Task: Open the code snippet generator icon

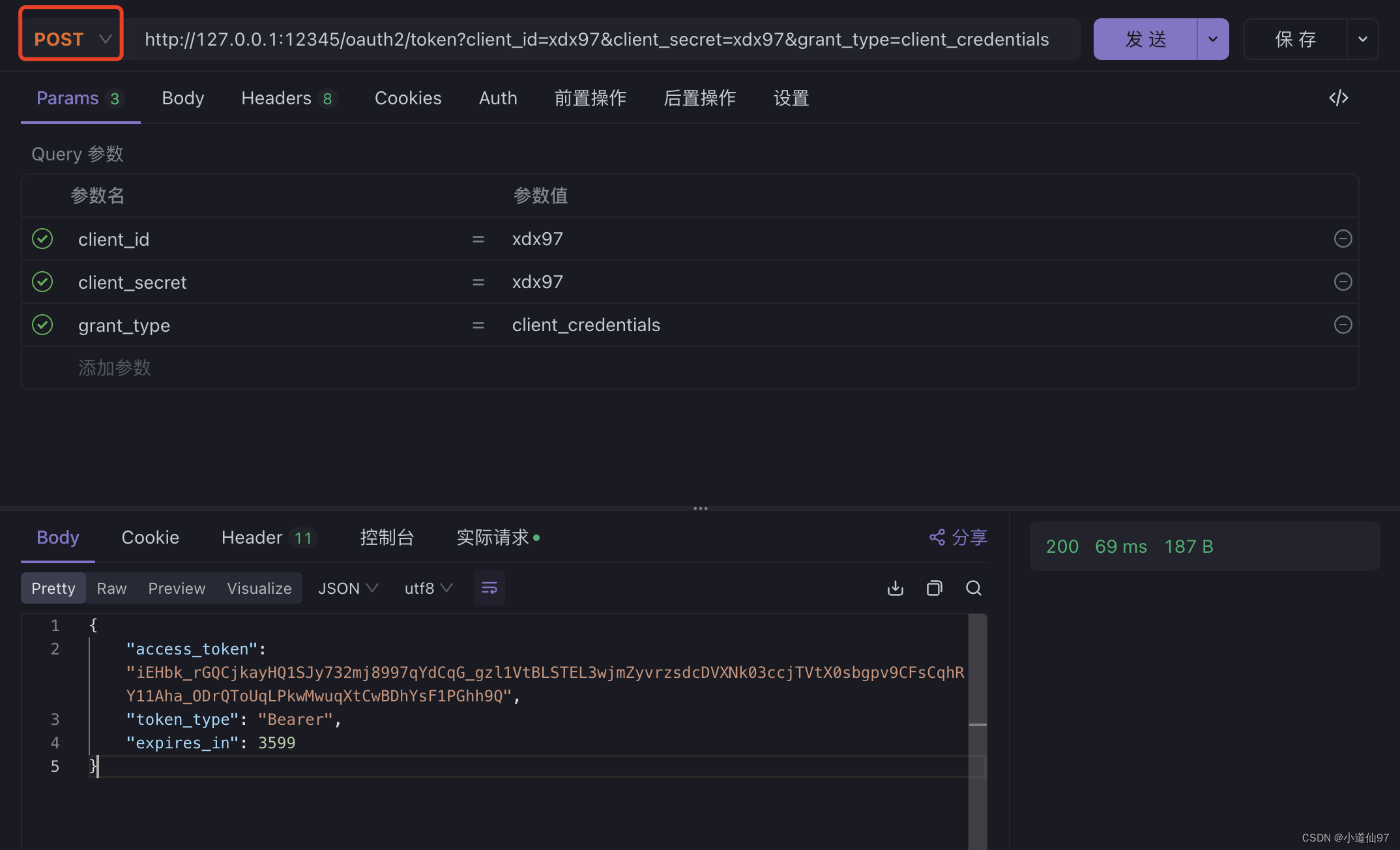Action: pos(1338,98)
